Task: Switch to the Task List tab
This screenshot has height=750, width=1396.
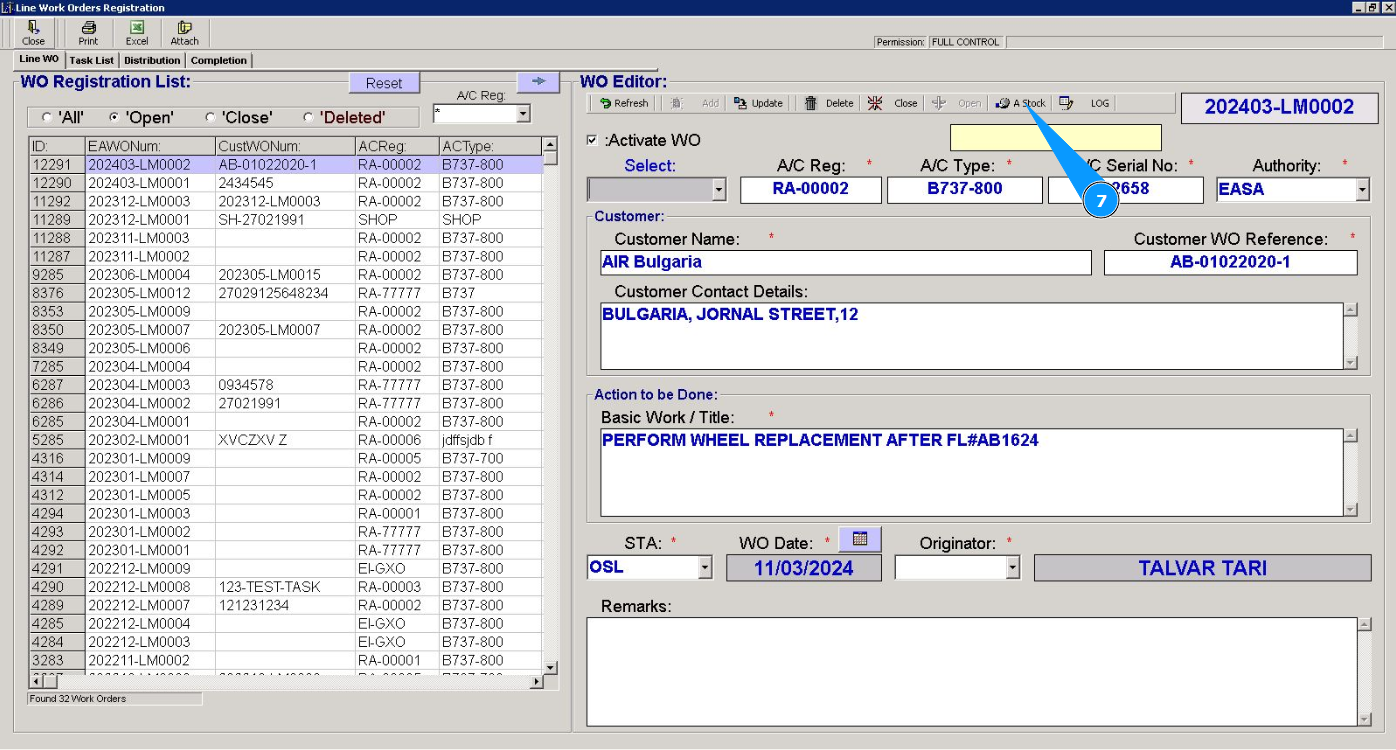Action: pyautogui.click(x=91, y=60)
